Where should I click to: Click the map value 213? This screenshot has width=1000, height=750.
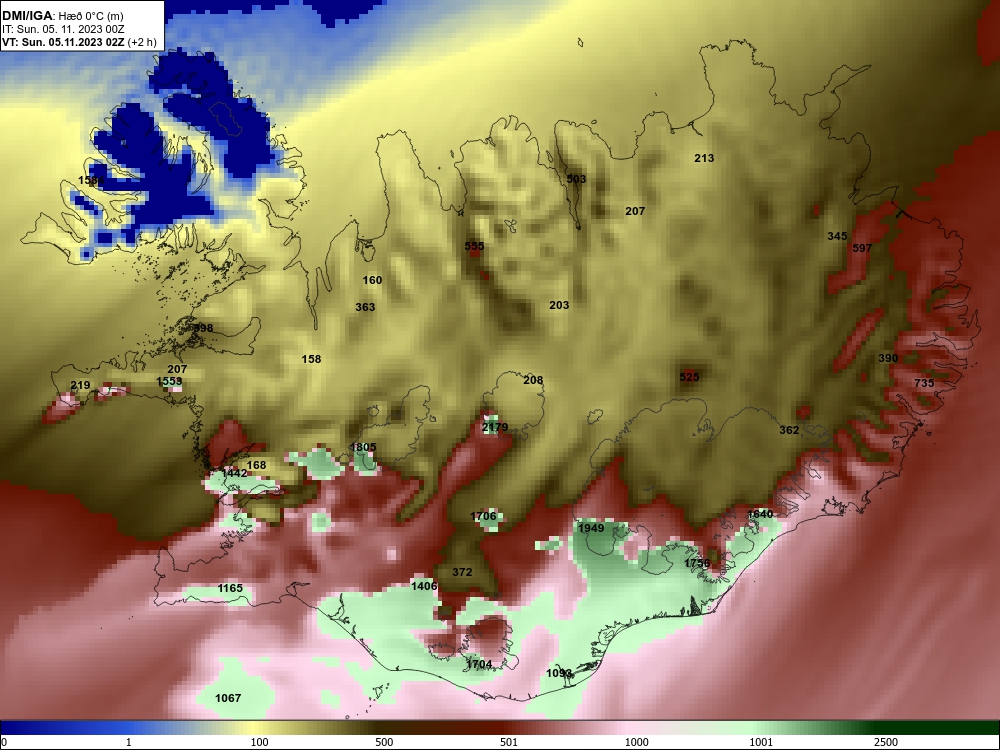point(704,158)
